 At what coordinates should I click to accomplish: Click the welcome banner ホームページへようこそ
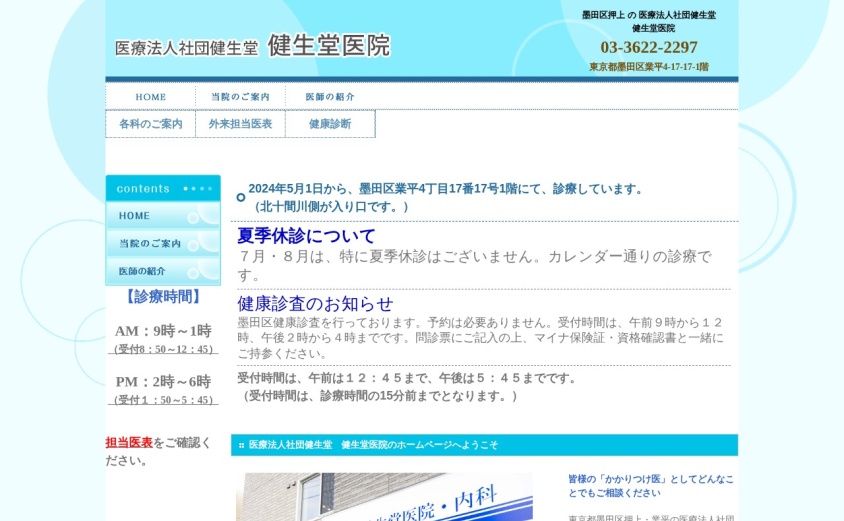click(484, 445)
